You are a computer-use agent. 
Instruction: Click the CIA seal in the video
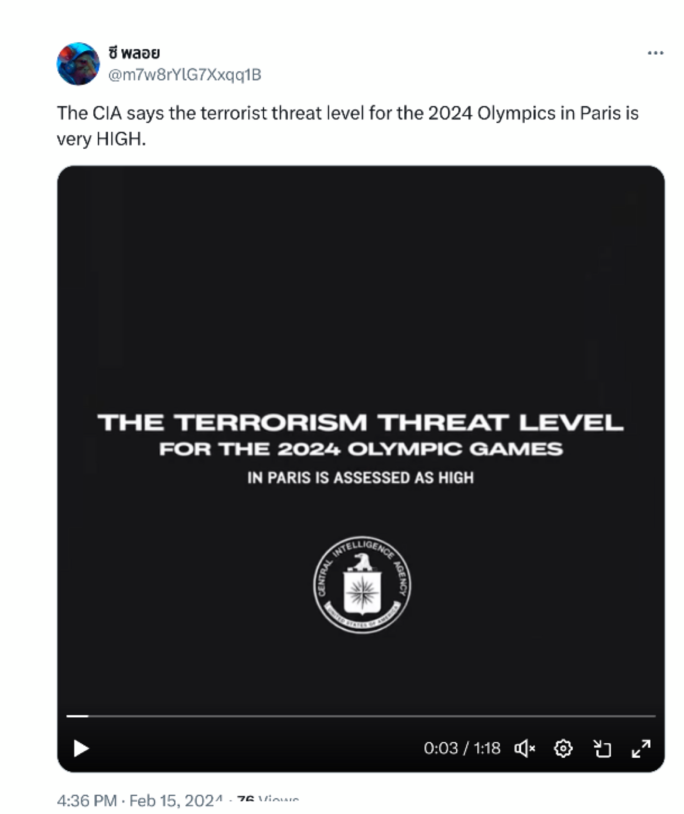(361, 585)
